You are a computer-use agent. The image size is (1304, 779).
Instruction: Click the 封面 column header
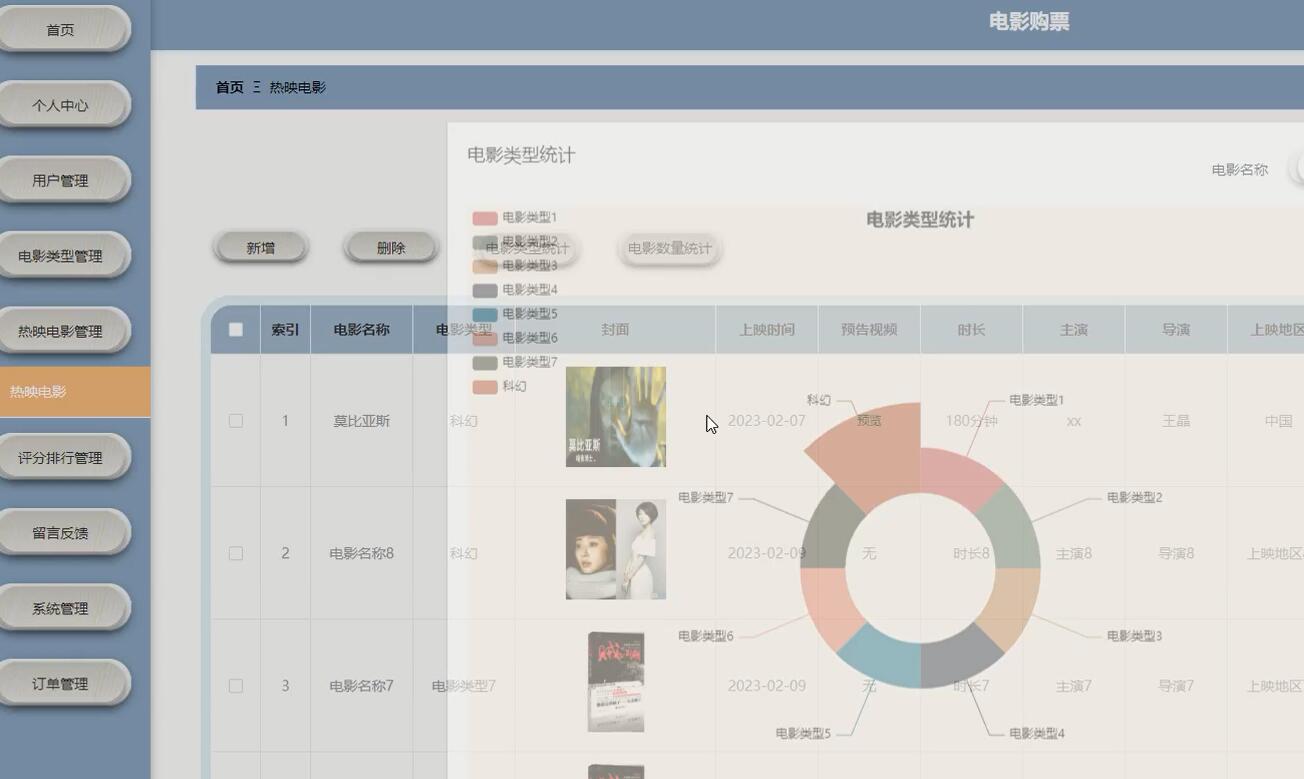[x=615, y=329]
